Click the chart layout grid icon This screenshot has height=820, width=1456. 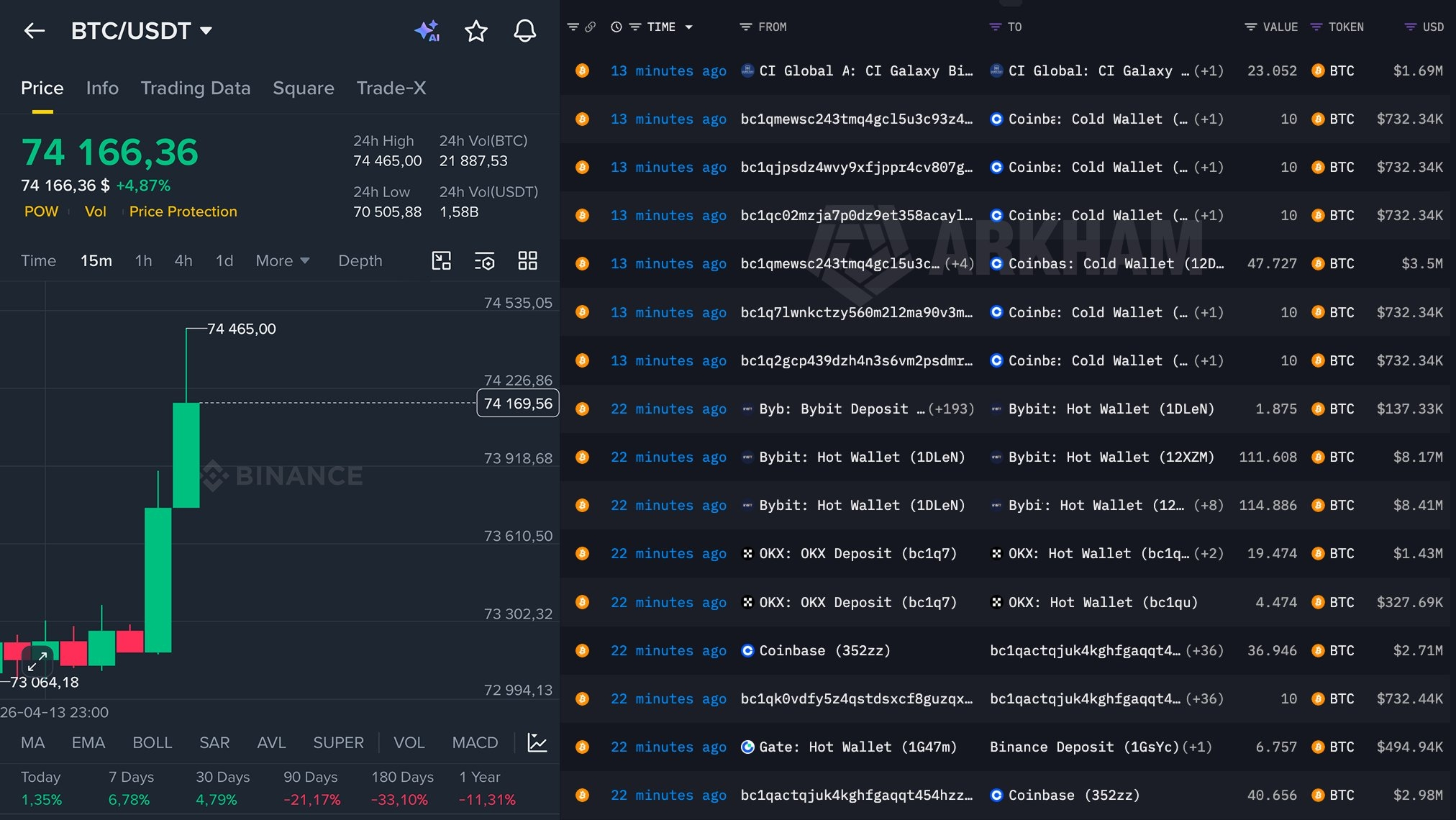[x=527, y=260]
